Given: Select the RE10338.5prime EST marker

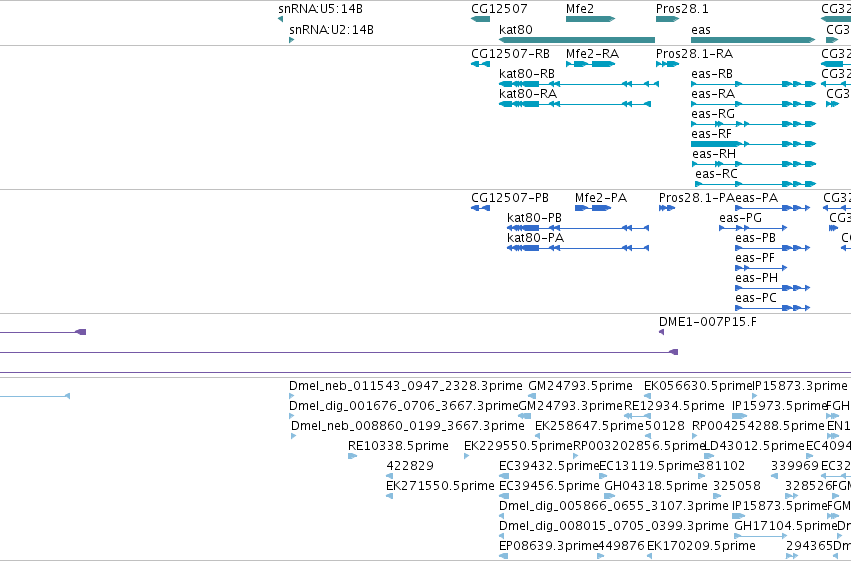Looking at the screenshot, I should 352,456.
